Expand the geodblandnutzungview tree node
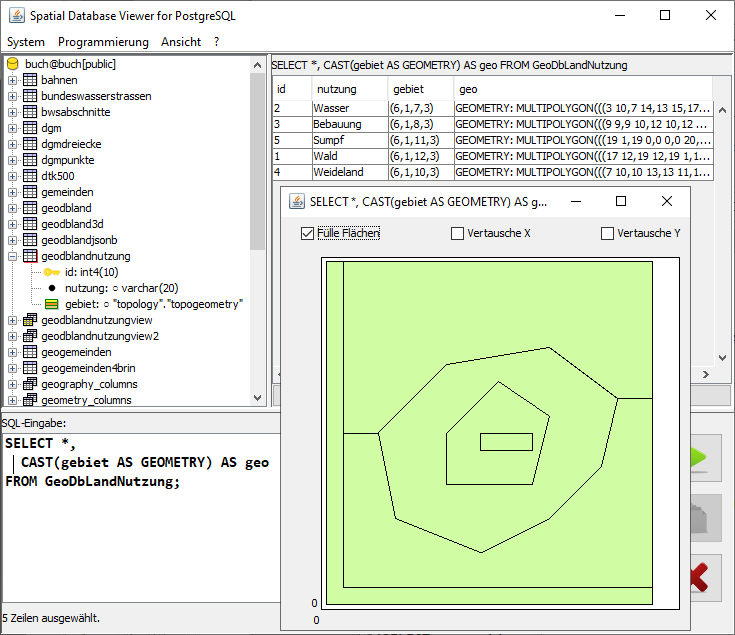This screenshot has width=735, height=635. click(x=13, y=320)
